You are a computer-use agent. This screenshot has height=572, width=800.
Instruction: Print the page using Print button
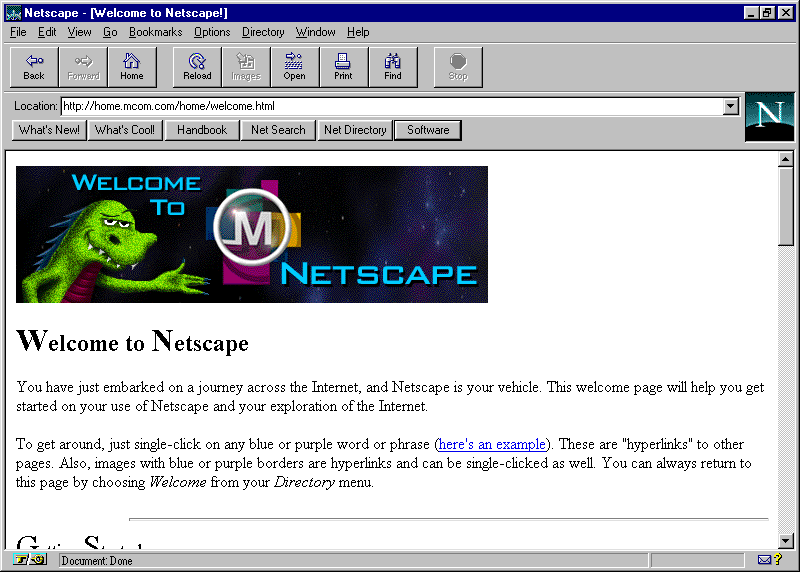(x=343, y=67)
